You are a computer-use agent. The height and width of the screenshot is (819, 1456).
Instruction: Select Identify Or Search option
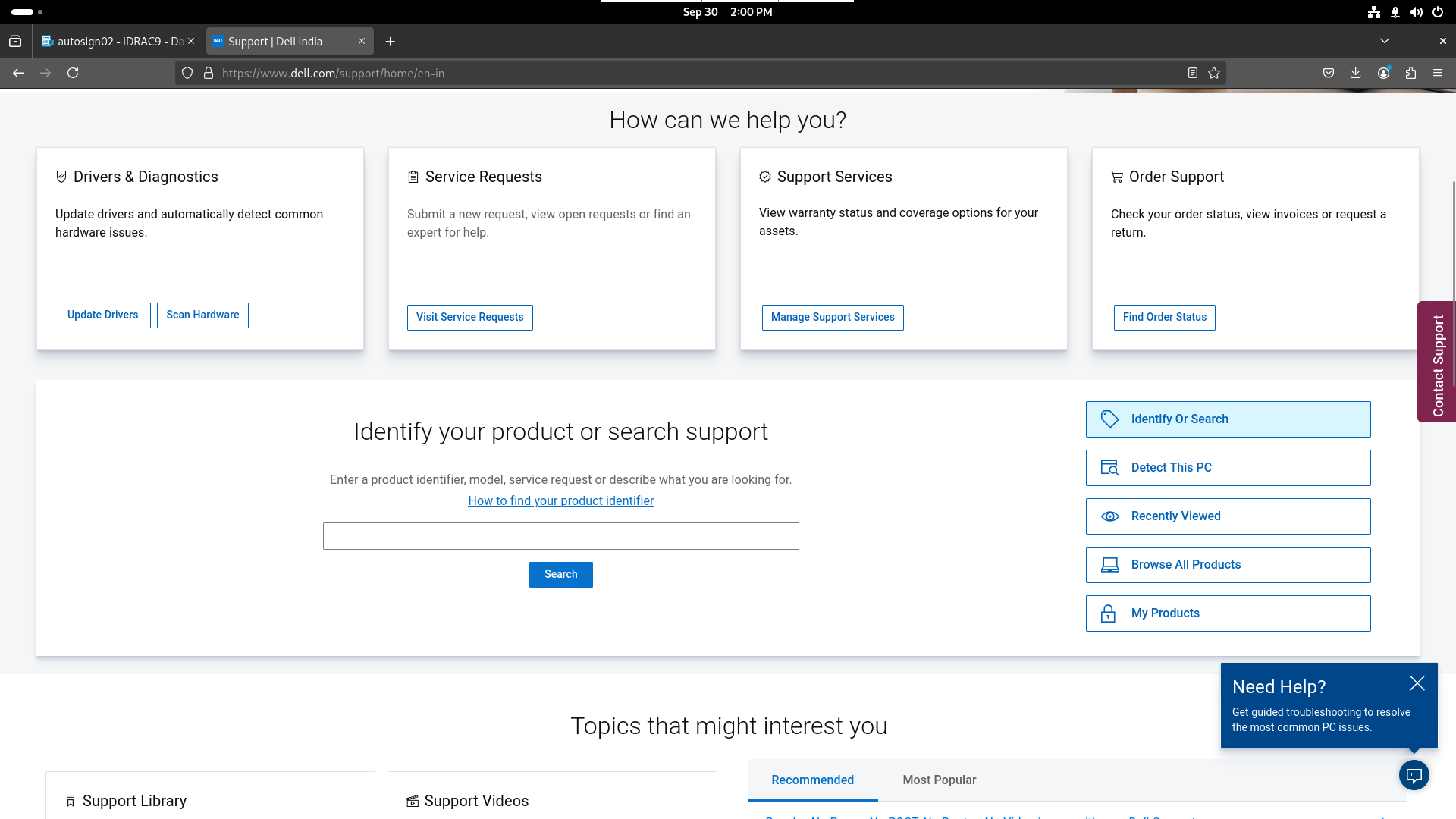(1228, 419)
